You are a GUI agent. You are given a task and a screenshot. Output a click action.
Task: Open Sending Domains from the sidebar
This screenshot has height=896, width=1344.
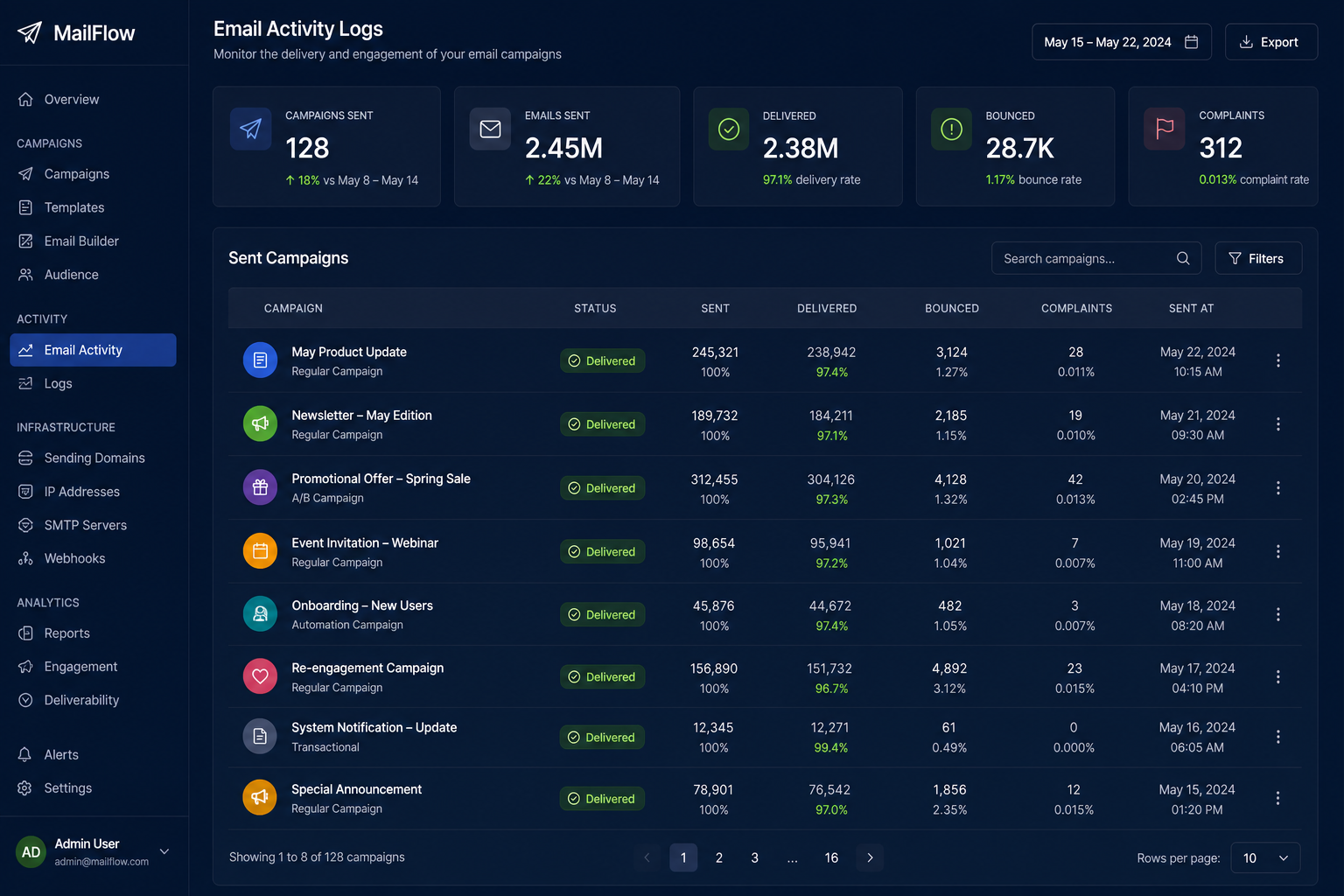point(93,458)
